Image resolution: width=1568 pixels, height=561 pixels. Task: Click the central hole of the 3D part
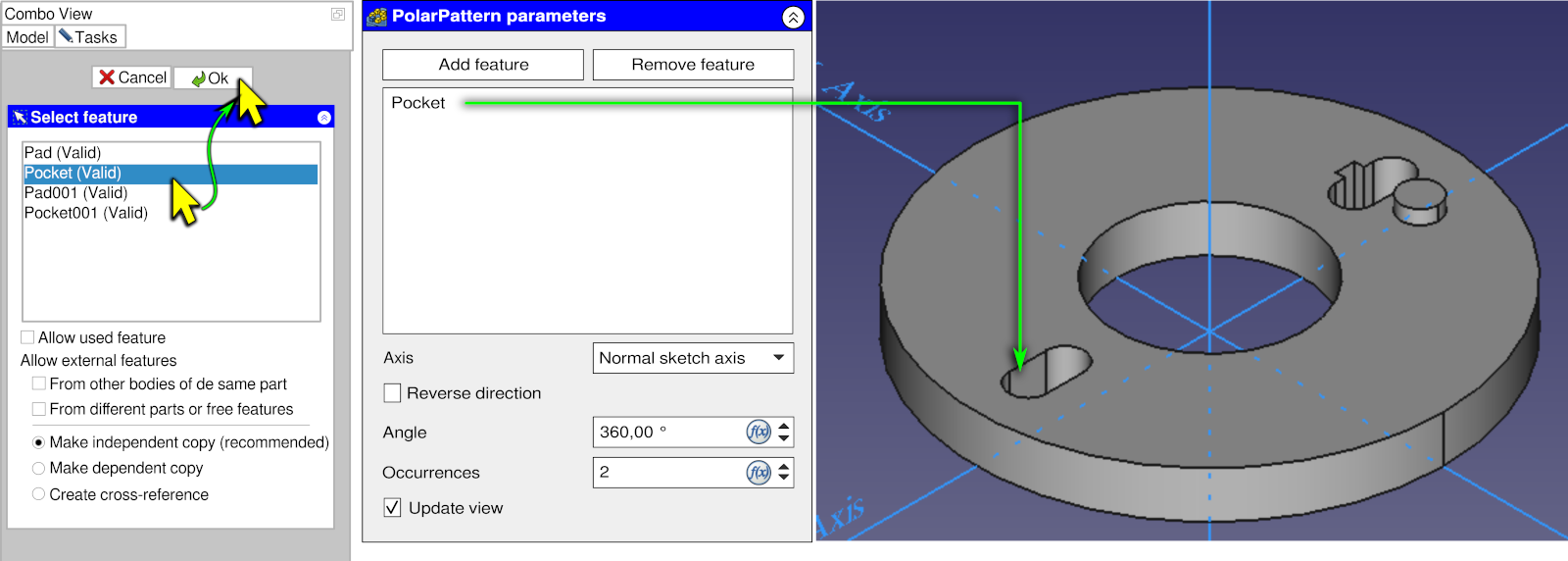coord(1210,277)
